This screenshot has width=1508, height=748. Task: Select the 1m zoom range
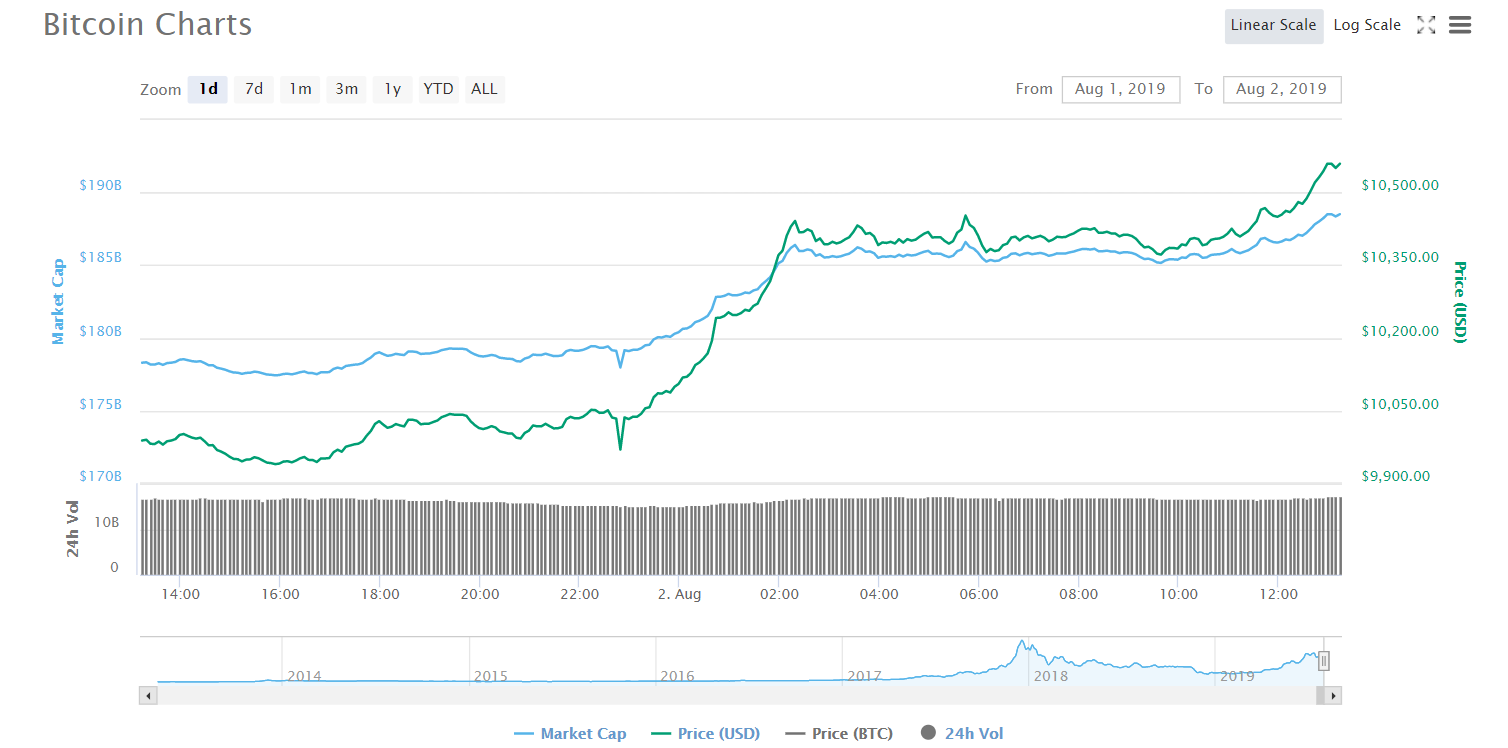pyautogui.click(x=300, y=89)
